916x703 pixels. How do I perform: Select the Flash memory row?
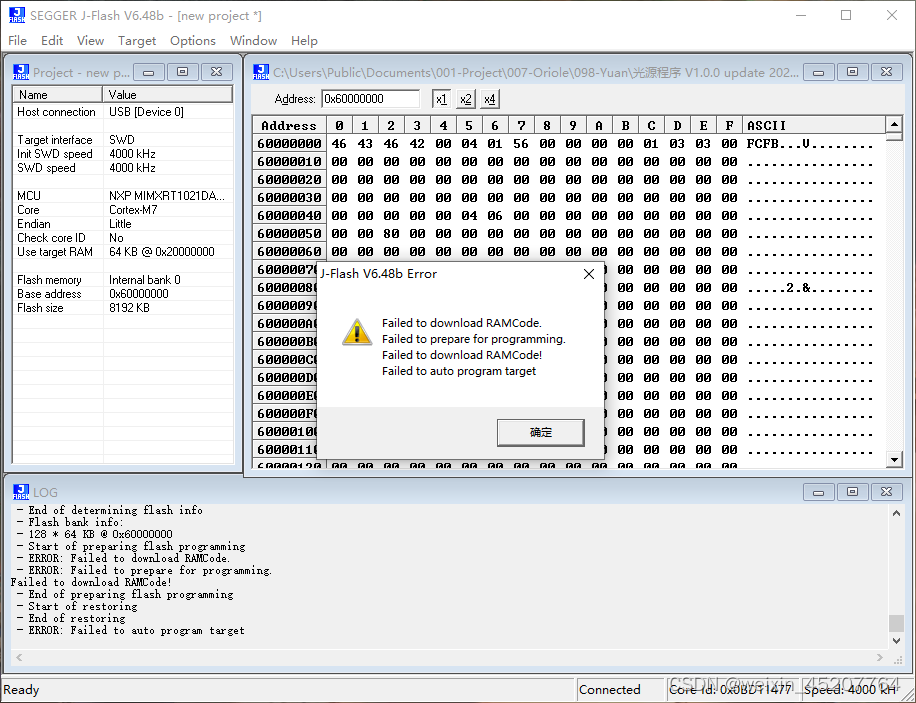[x=123, y=280]
